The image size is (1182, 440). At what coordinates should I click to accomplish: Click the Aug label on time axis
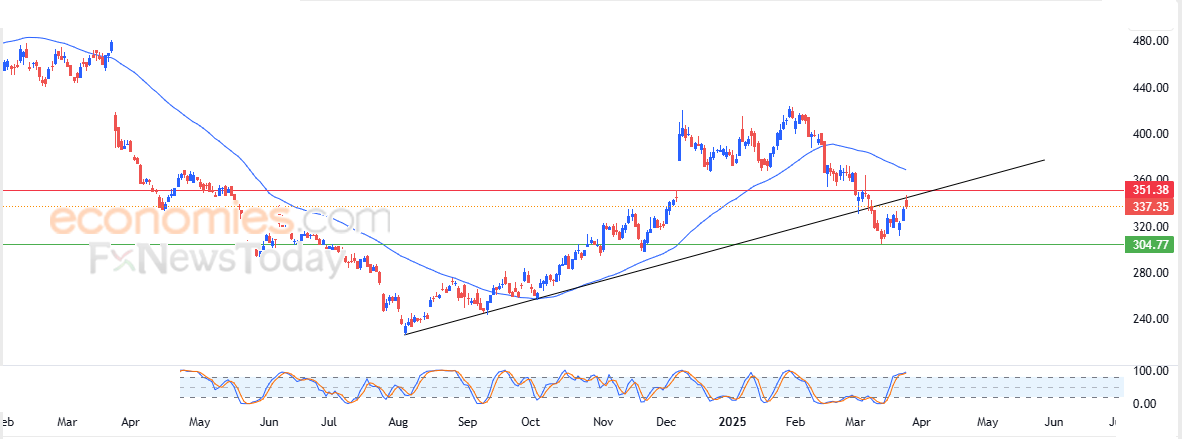(x=400, y=422)
